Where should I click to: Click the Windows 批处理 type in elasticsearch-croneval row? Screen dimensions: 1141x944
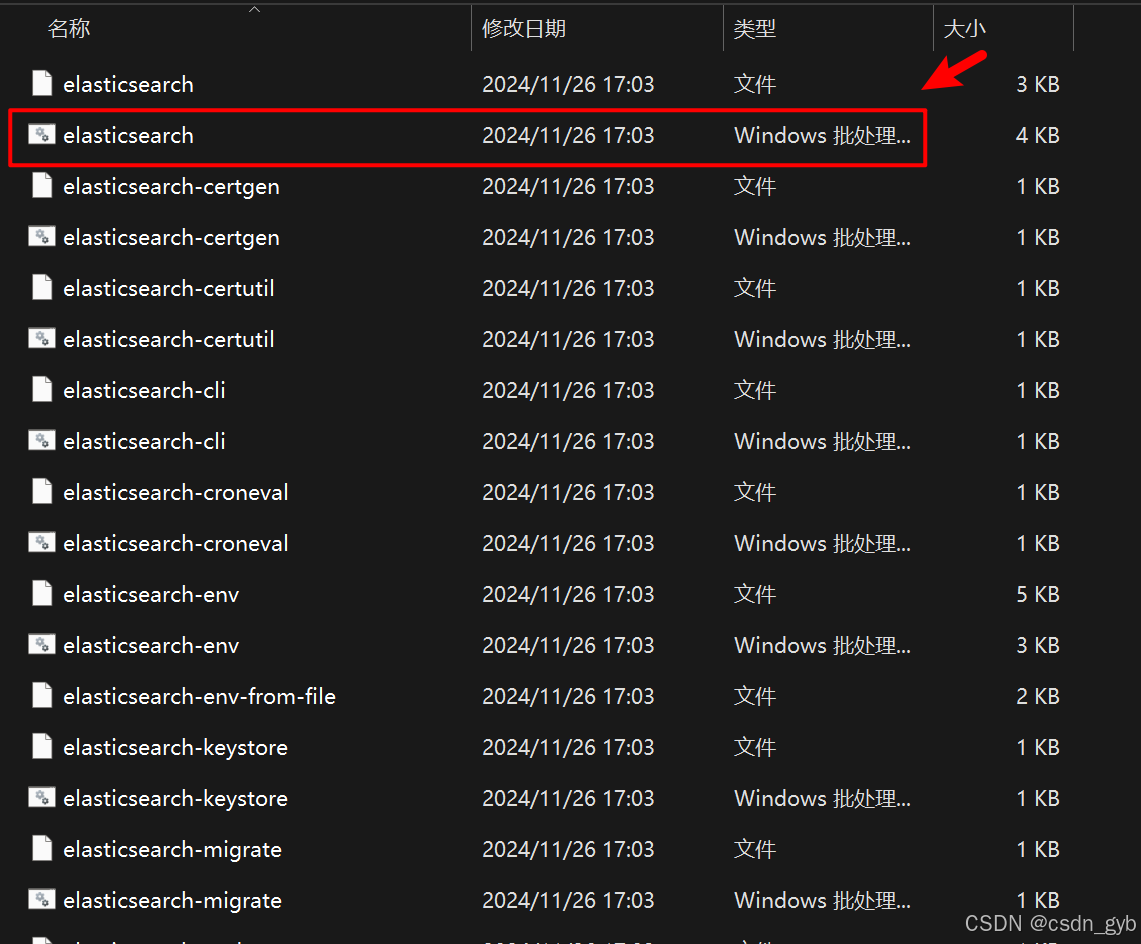[x=822, y=543]
